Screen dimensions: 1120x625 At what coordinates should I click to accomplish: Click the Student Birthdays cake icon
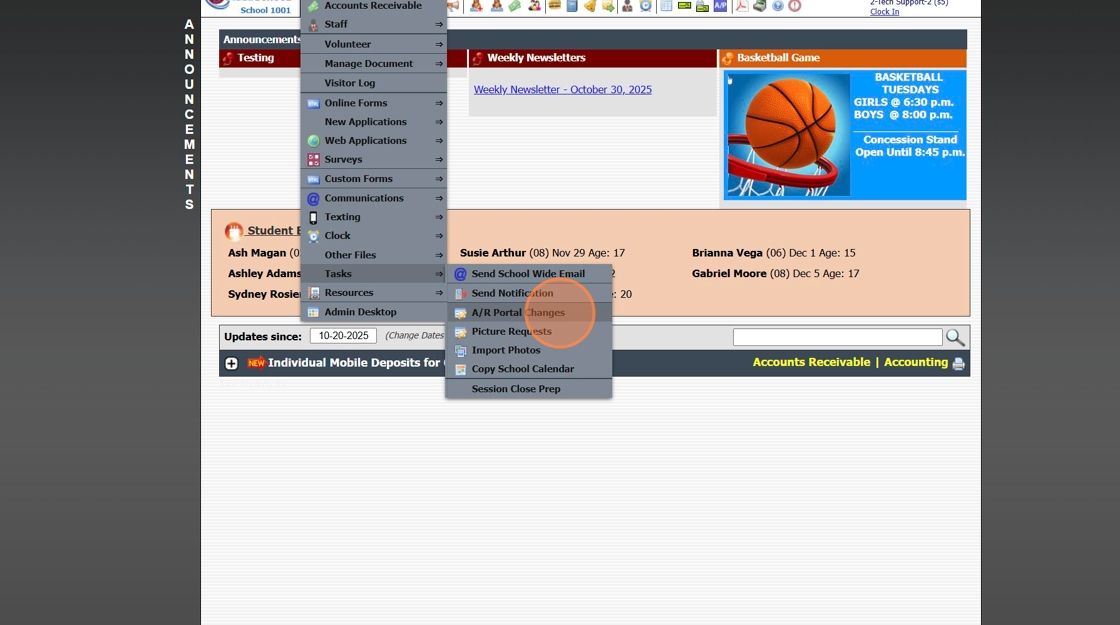[234, 231]
